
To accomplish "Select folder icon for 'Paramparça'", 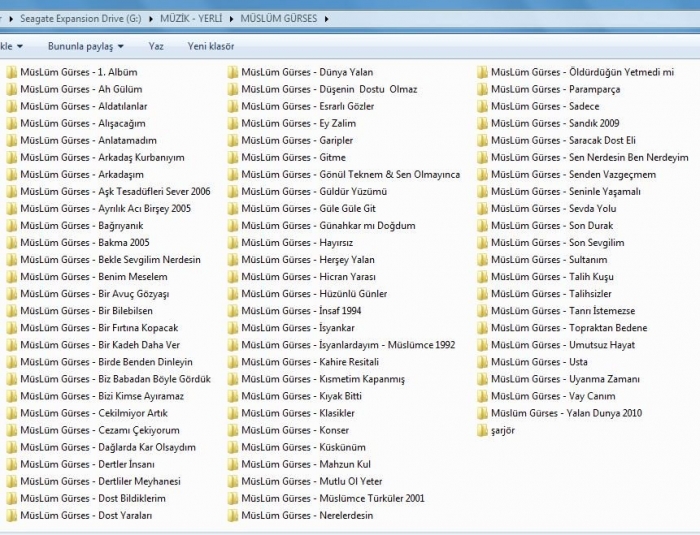I will tap(482, 89).
